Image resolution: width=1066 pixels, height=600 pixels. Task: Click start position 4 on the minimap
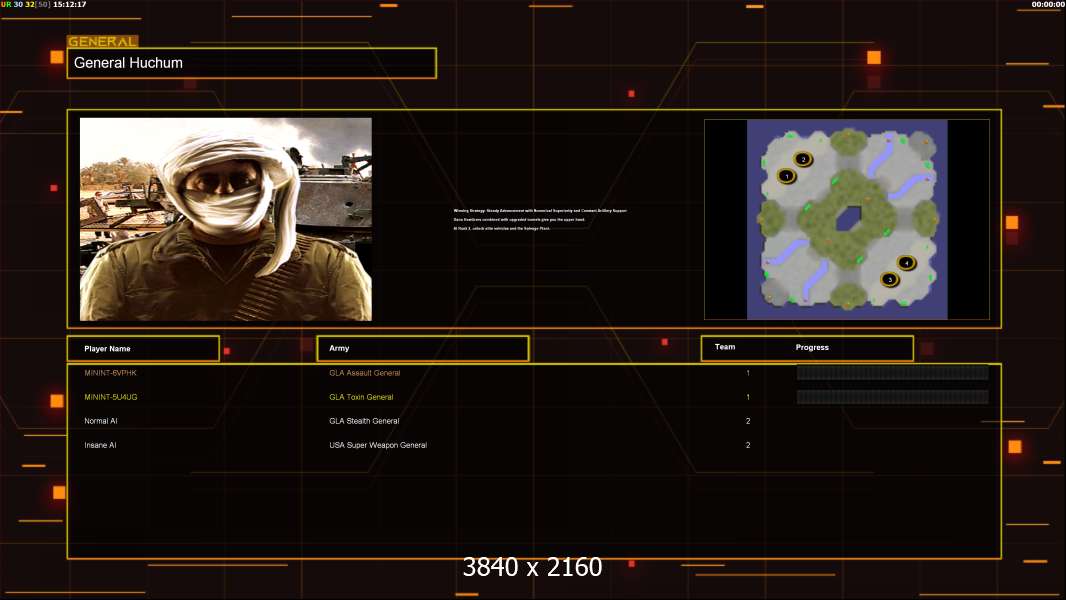[x=906, y=262]
